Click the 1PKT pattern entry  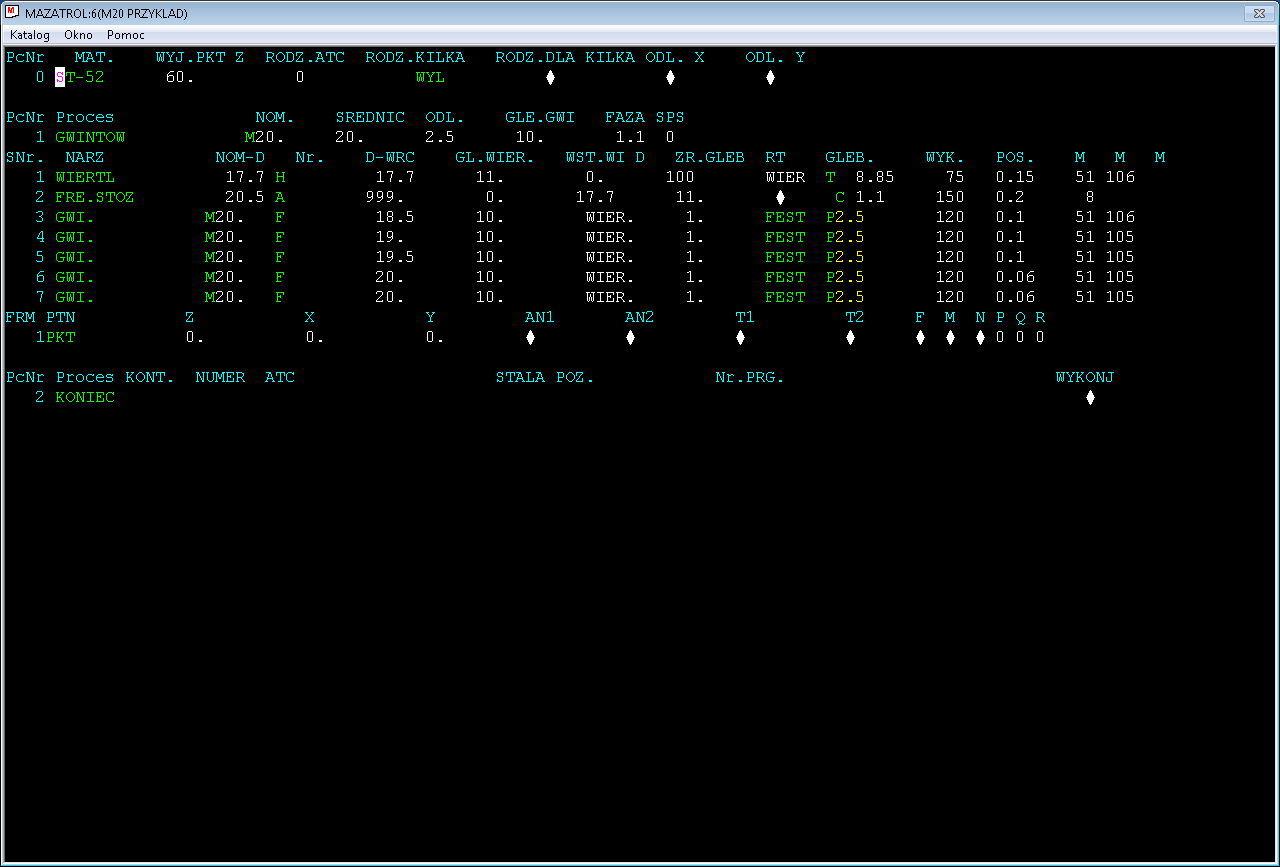click(55, 337)
